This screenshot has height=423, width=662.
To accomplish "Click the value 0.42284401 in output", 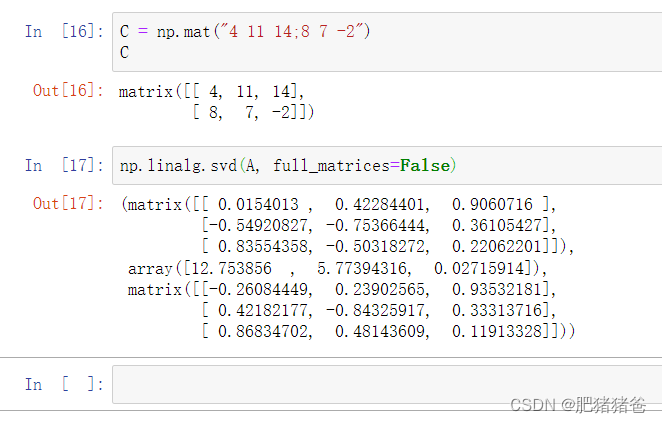I will [379, 205].
